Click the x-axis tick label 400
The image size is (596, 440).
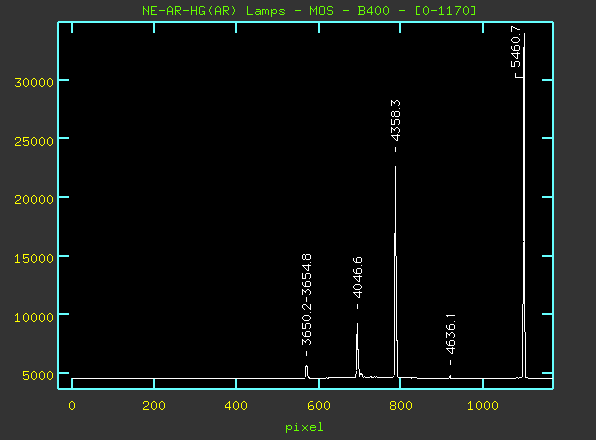236,406
